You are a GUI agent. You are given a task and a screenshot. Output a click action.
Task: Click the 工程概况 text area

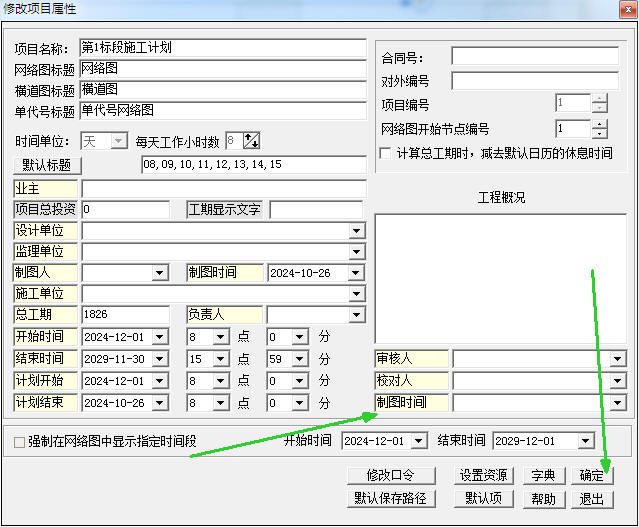[501, 279]
